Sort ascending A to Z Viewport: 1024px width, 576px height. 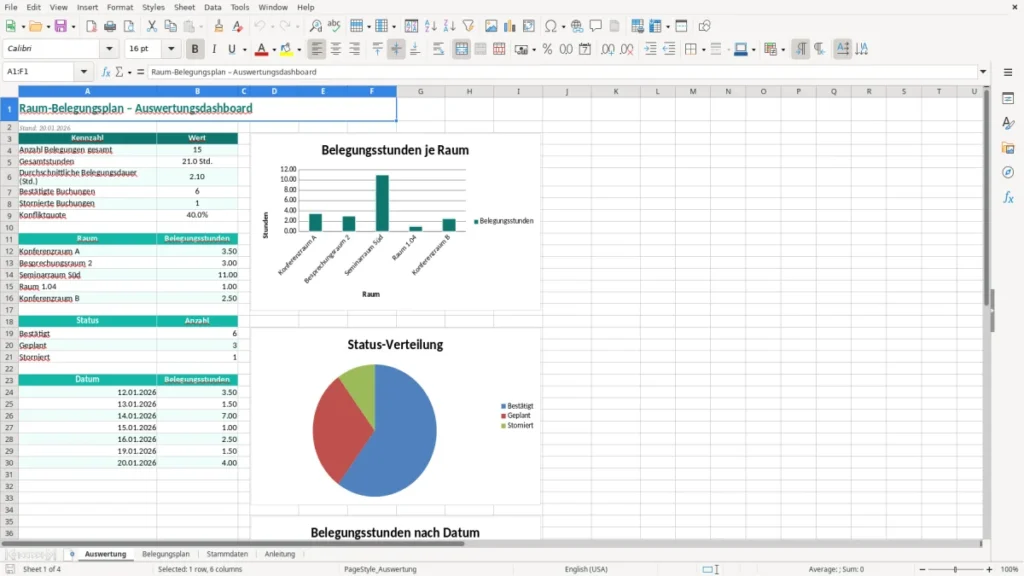coord(430,26)
